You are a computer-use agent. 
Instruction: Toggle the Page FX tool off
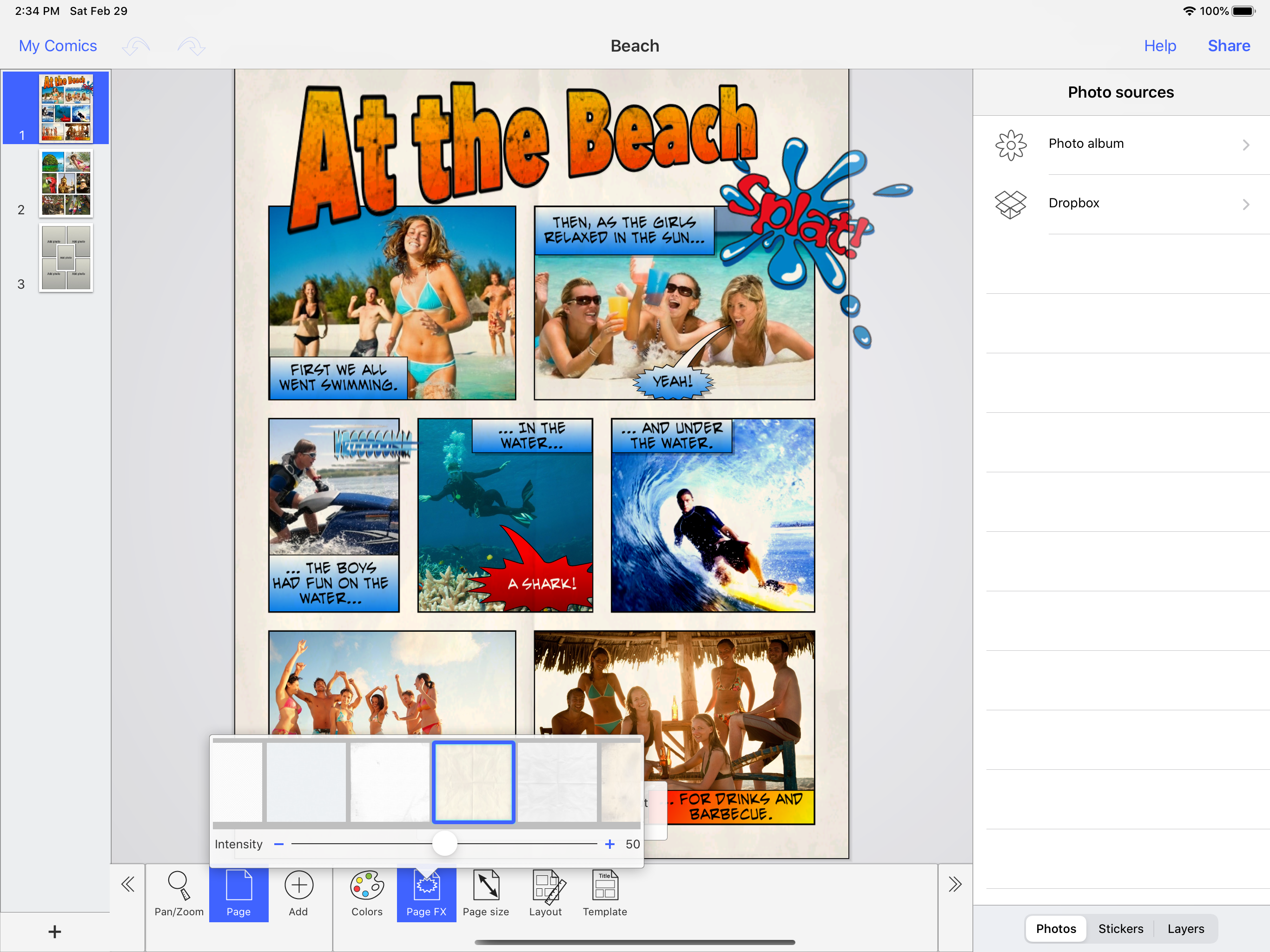pyautogui.click(x=426, y=893)
